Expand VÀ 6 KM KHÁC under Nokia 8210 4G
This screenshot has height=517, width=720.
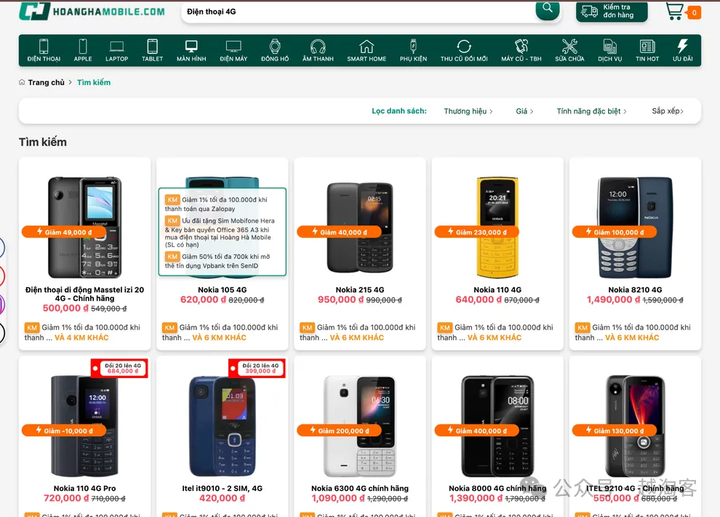point(632,337)
